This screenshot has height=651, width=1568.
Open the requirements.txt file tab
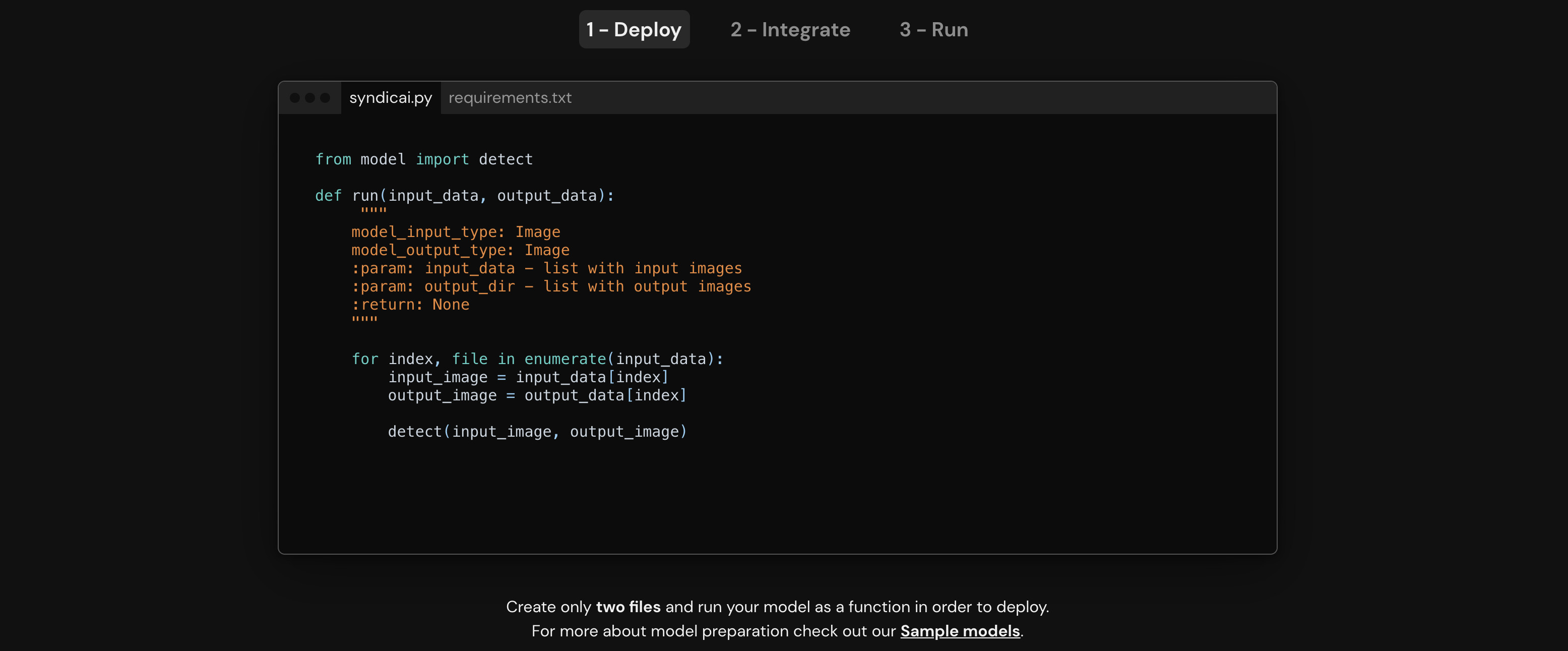[x=510, y=97]
